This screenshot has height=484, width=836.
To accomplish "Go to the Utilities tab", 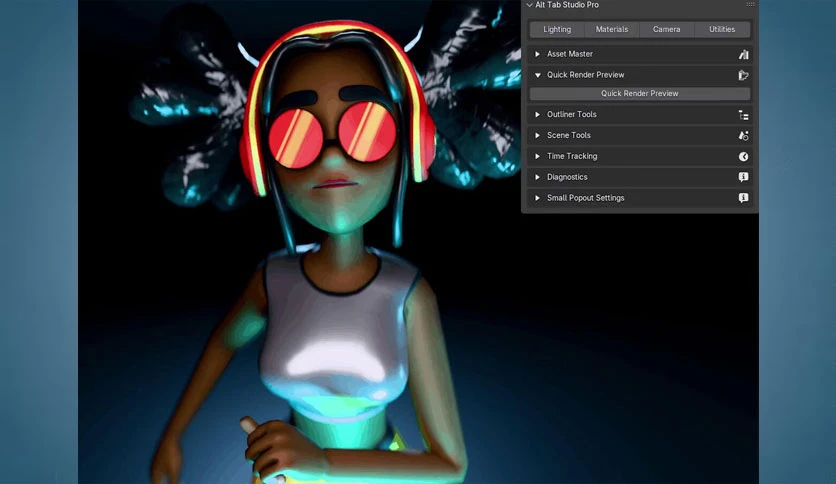I will 722,29.
